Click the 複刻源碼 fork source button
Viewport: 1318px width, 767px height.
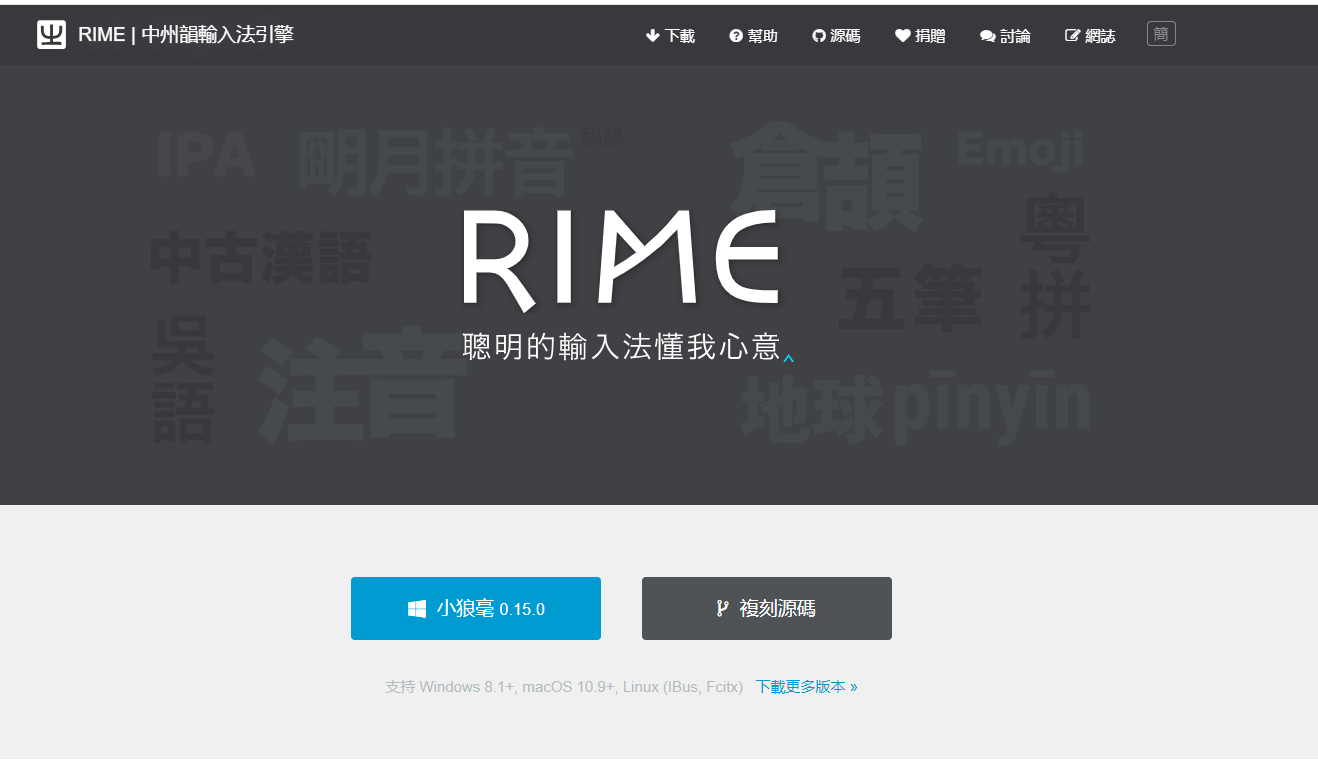pos(767,608)
